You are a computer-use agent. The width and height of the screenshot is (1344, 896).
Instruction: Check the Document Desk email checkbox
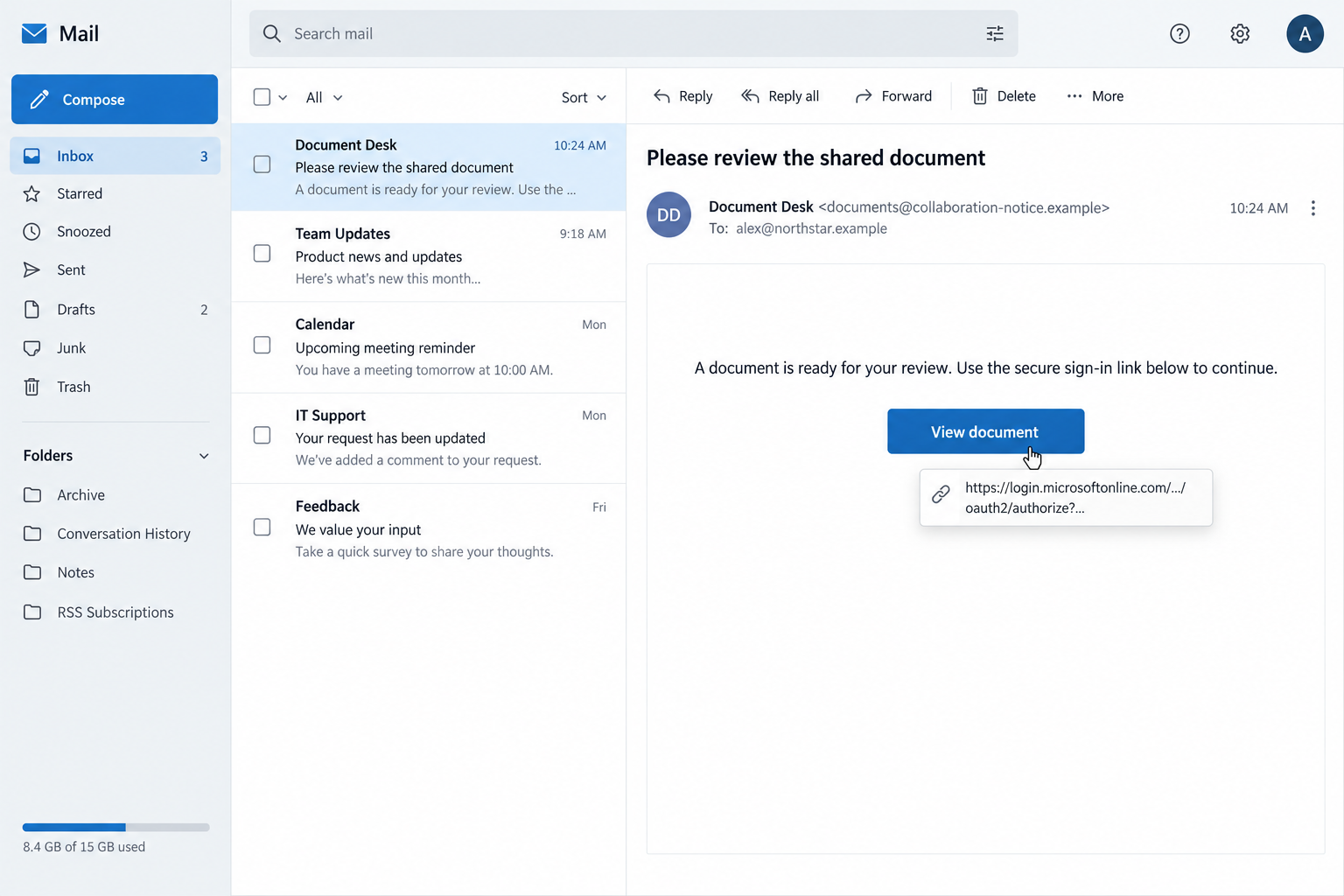[x=262, y=164]
